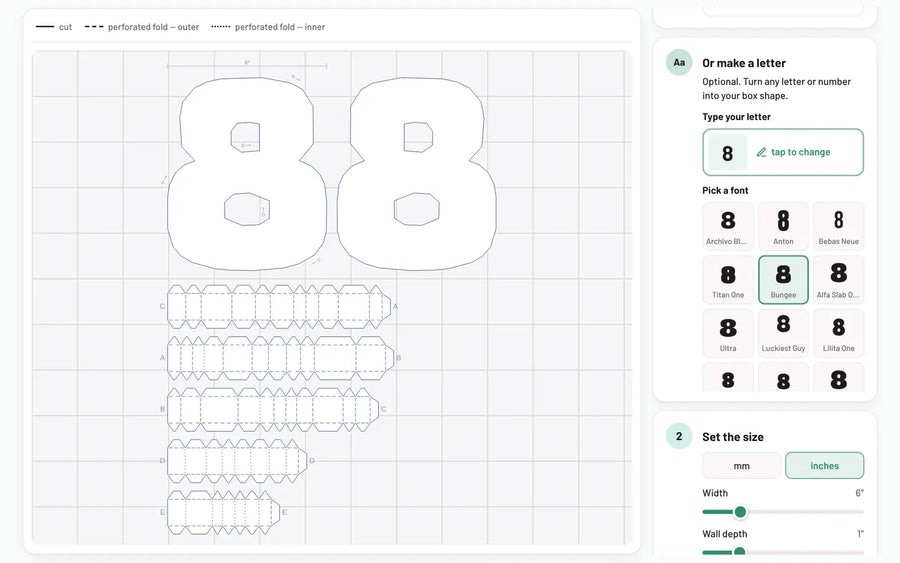This screenshot has height=563, width=900.
Task: Click the Aa badge icon
Action: pos(679,63)
